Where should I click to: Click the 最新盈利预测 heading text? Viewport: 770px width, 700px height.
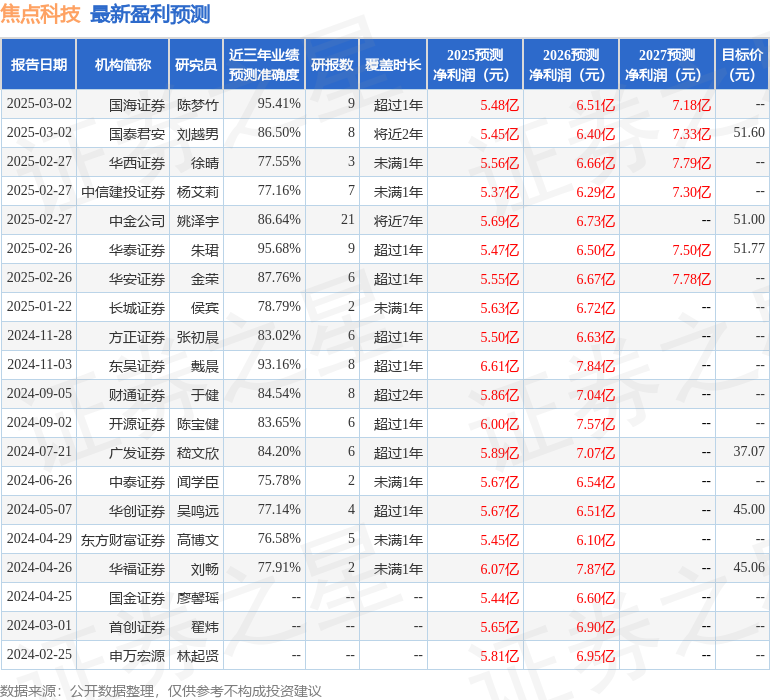[x=150, y=14]
